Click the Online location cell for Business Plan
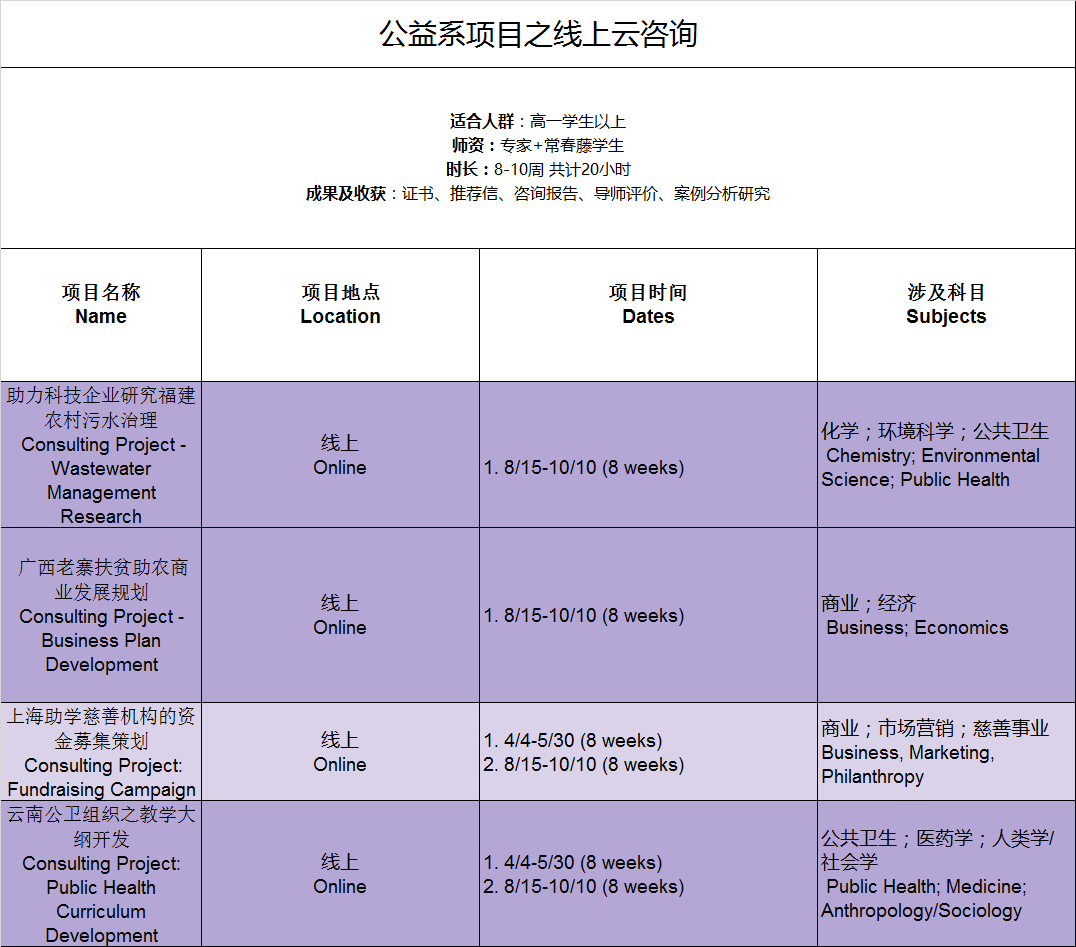 pos(340,616)
